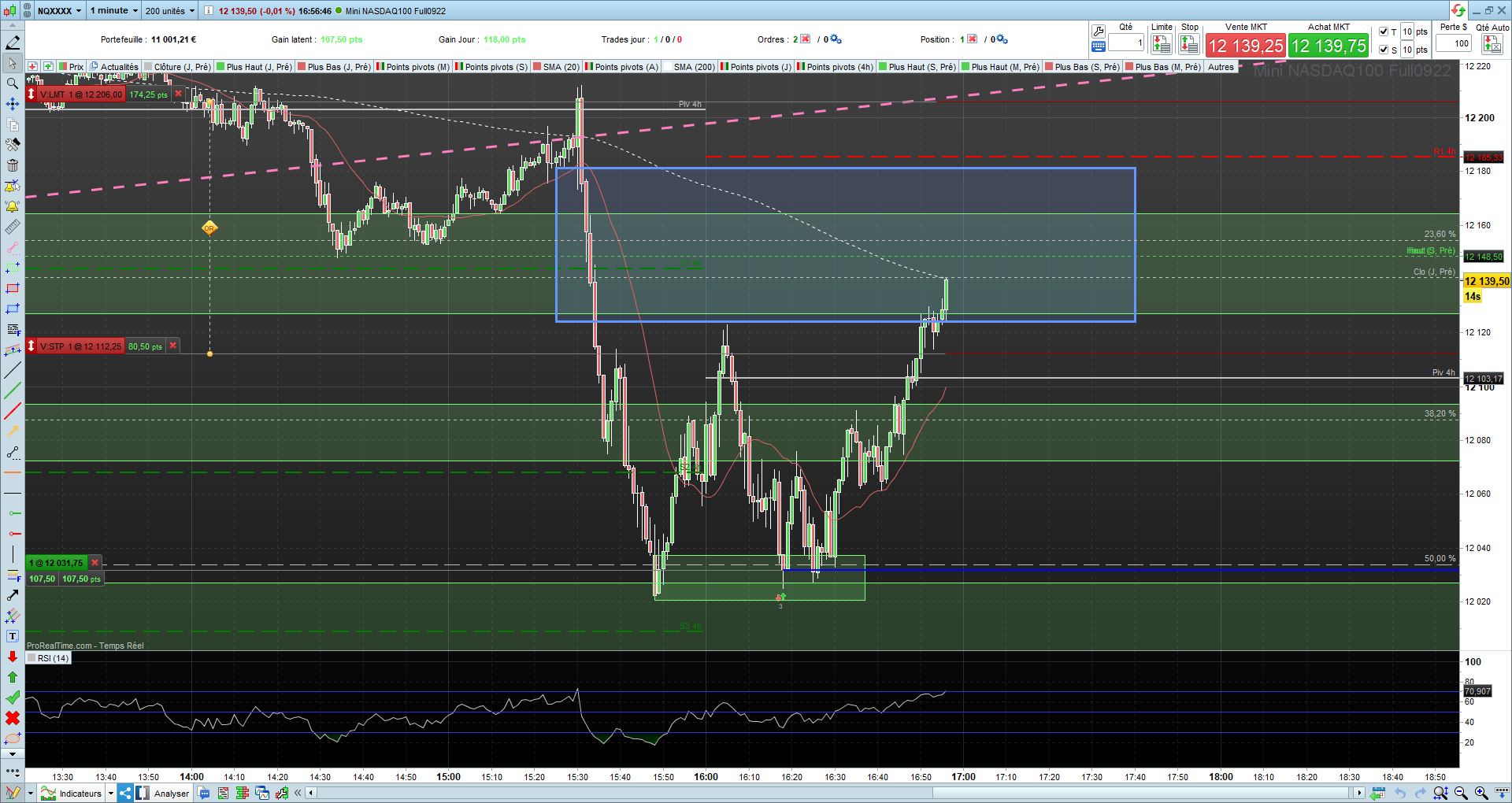
Task: Open the blue keyboard shortcuts icon
Action: tap(1099, 47)
